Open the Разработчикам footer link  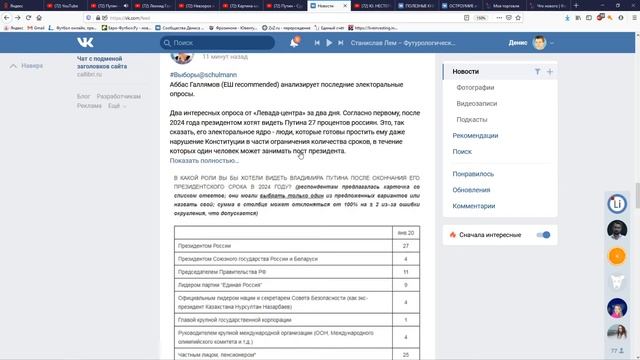(x=119, y=96)
